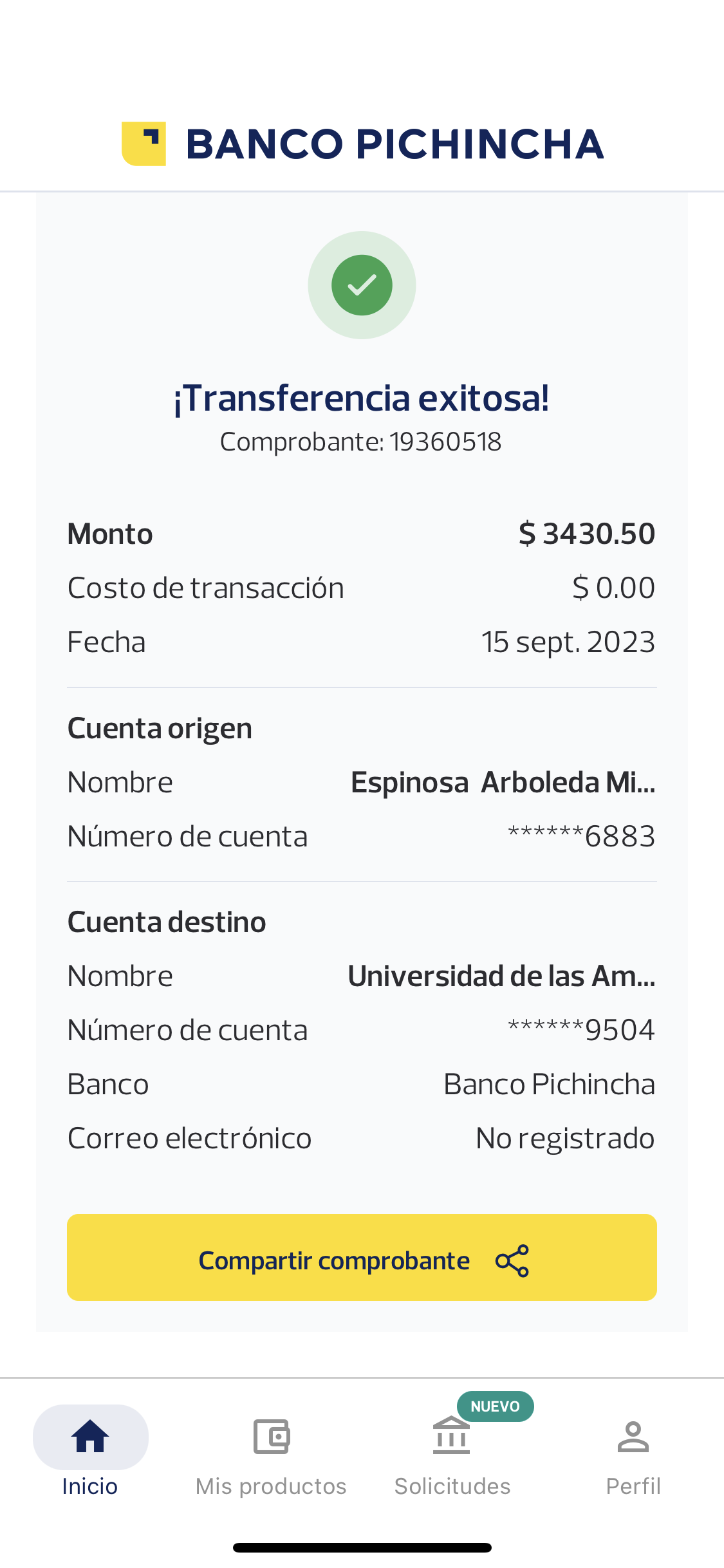This screenshot has width=724, height=1568.
Task: Tap the Perfil person icon
Action: point(633,1437)
